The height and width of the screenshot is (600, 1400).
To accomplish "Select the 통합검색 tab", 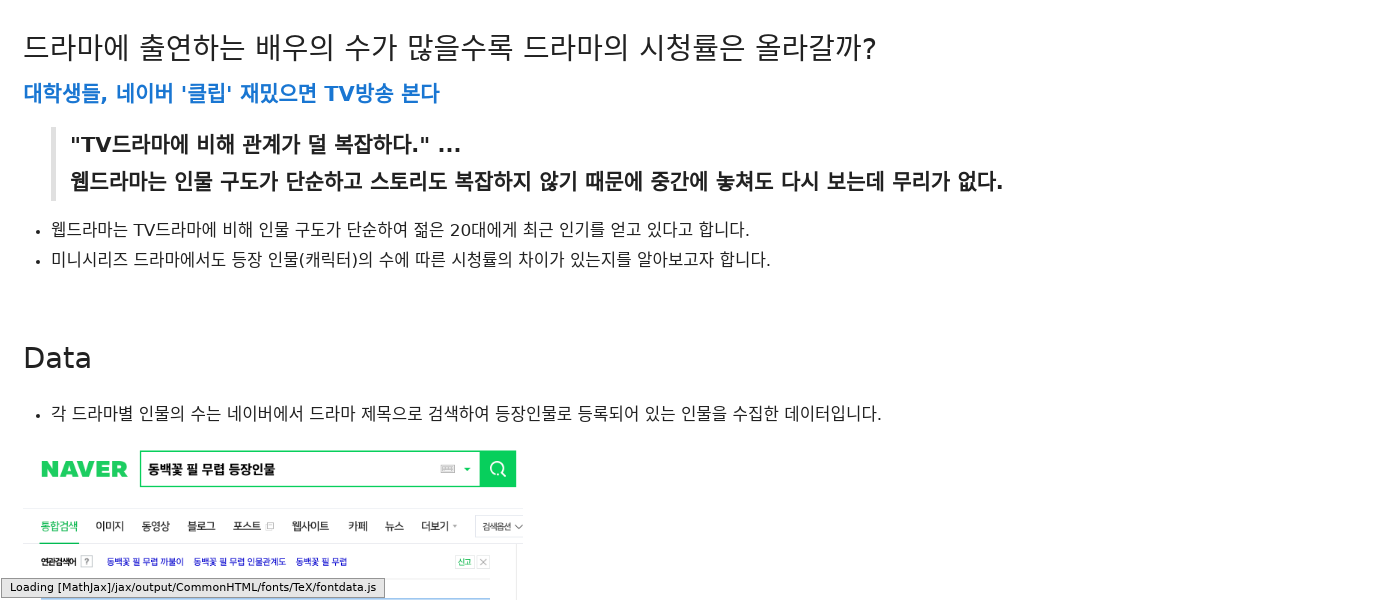I will pos(59,526).
